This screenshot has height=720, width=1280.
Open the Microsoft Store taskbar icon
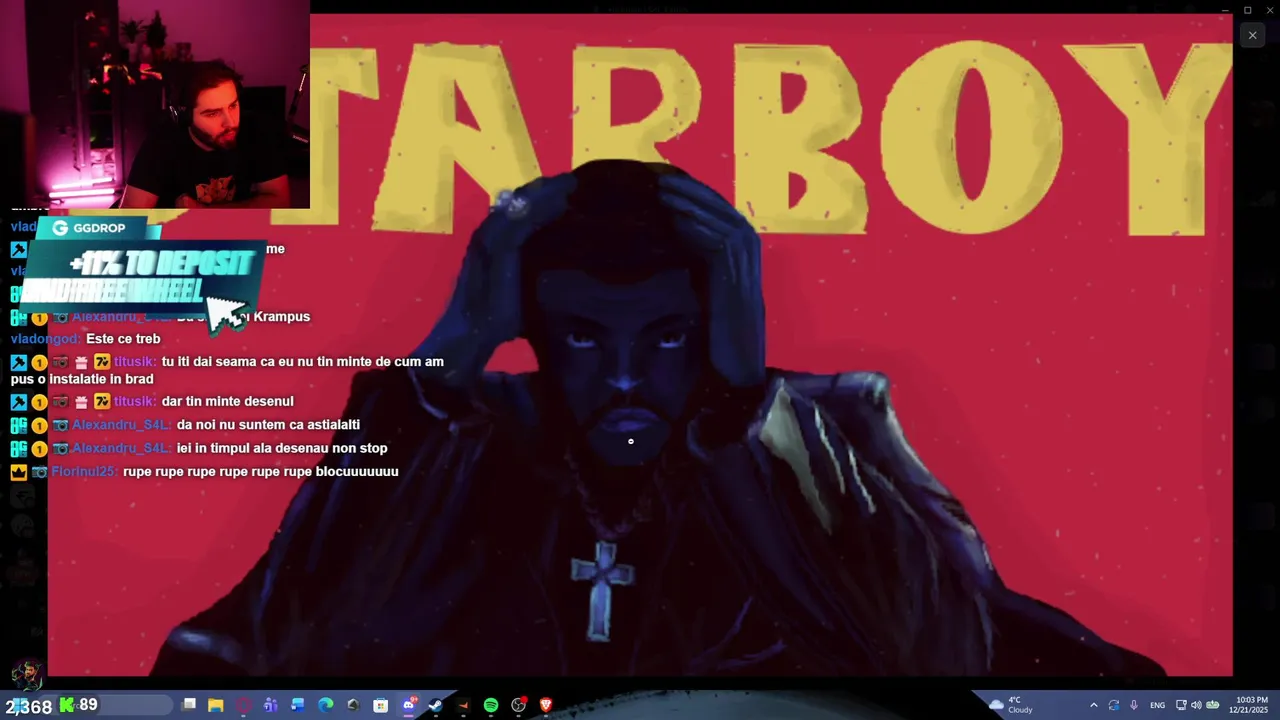click(x=380, y=705)
